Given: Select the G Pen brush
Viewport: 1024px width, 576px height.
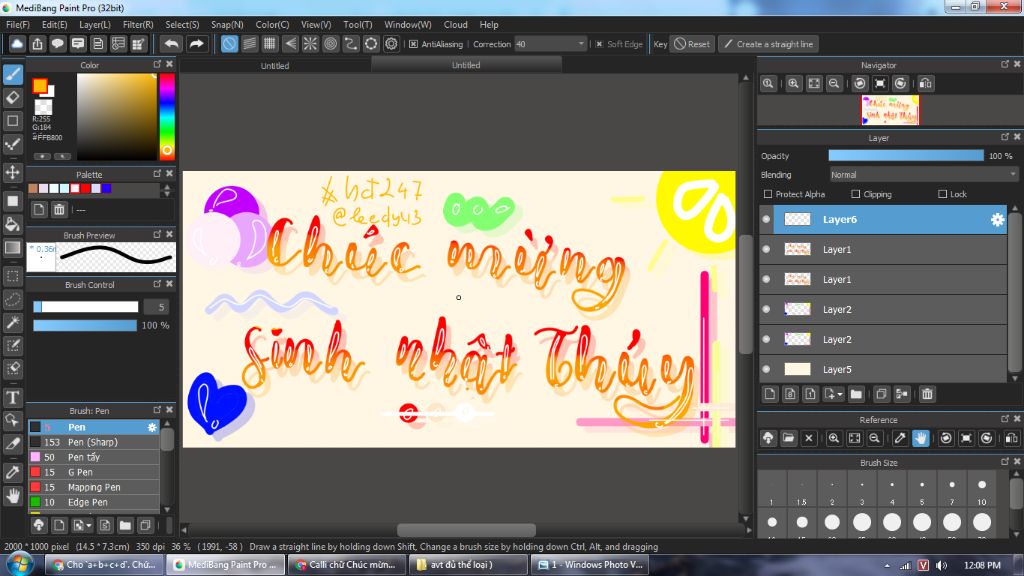Looking at the screenshot, I should tap(94, 472).
